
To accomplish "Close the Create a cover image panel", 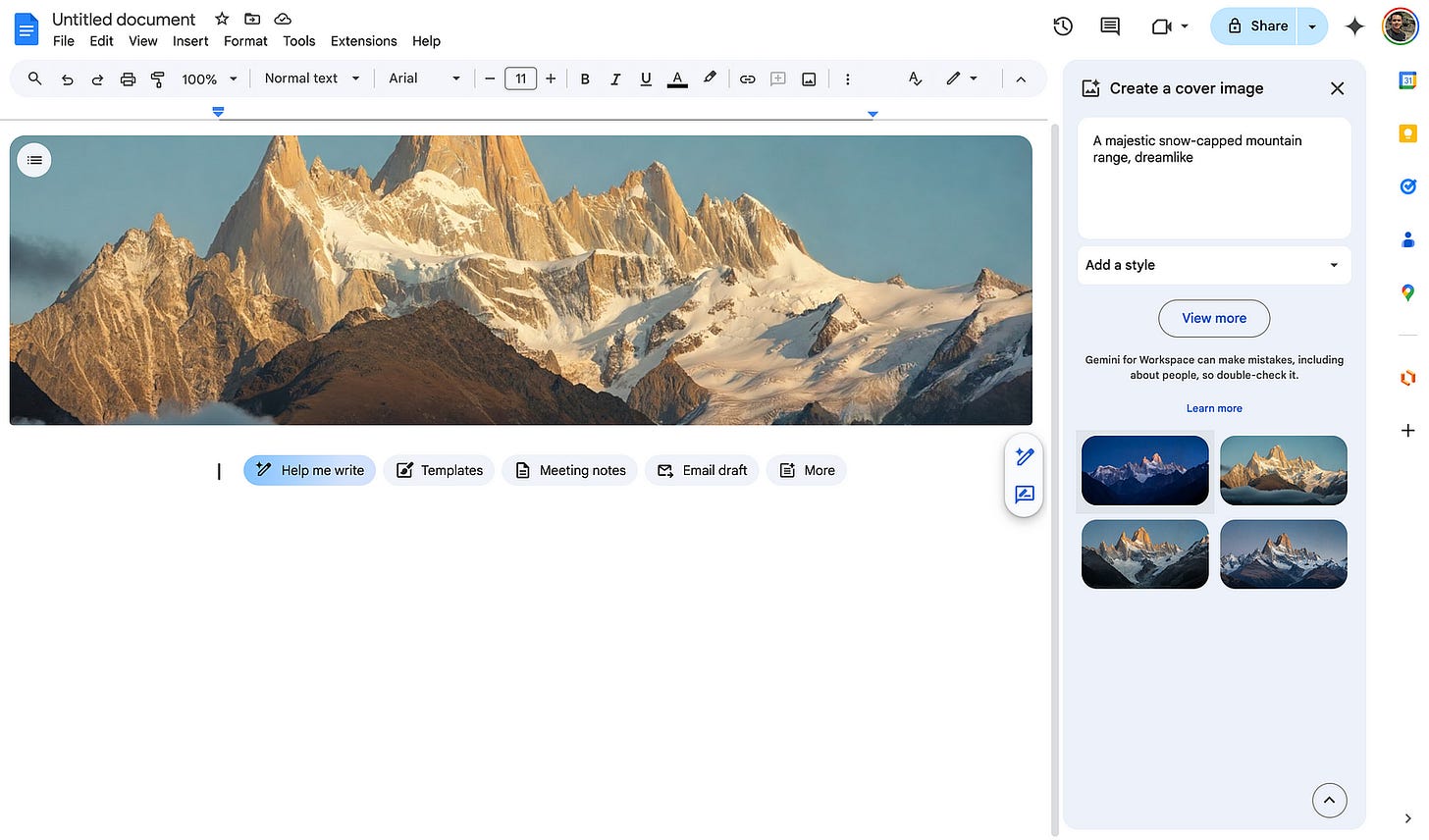I will pos(1337,88).
